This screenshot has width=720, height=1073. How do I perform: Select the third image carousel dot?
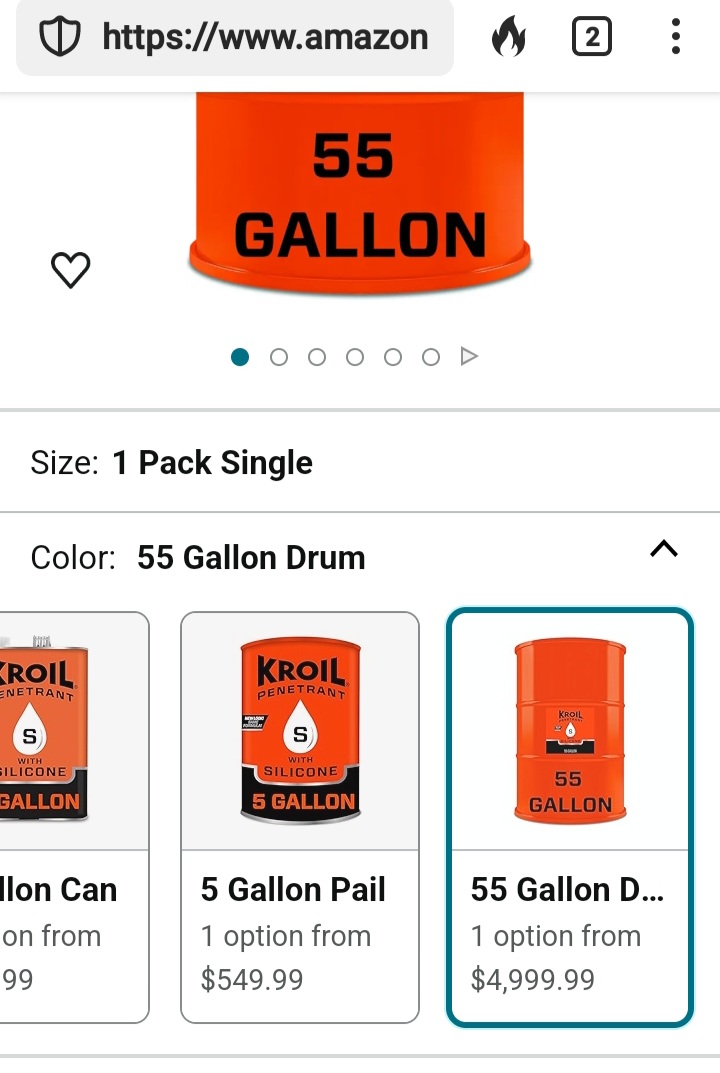[317, 357]
